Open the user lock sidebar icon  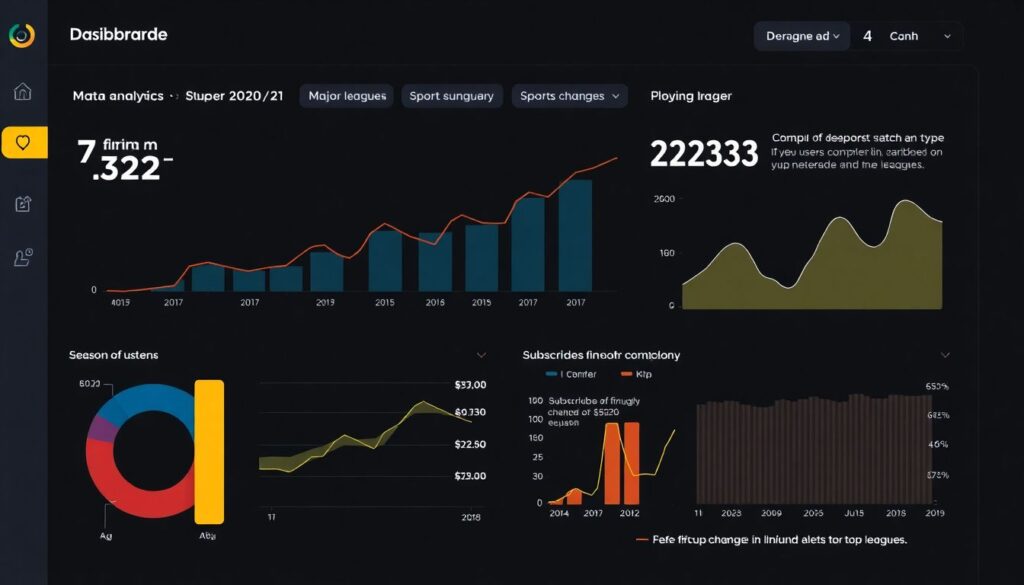click(x=23, y=258)
